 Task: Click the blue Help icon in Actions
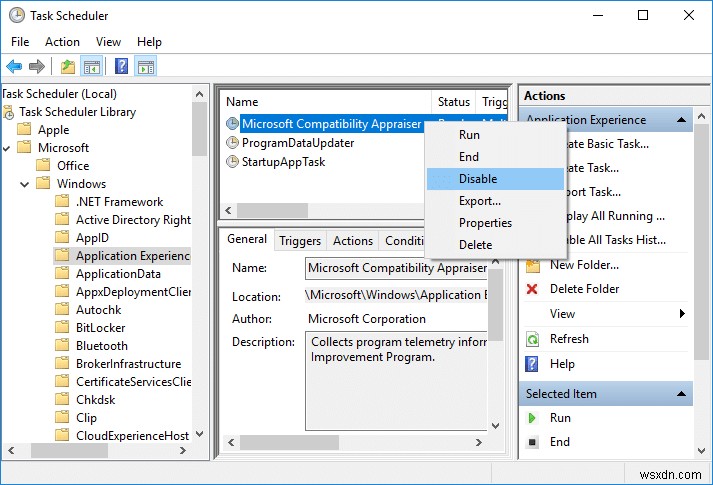[x=532, y=364]
